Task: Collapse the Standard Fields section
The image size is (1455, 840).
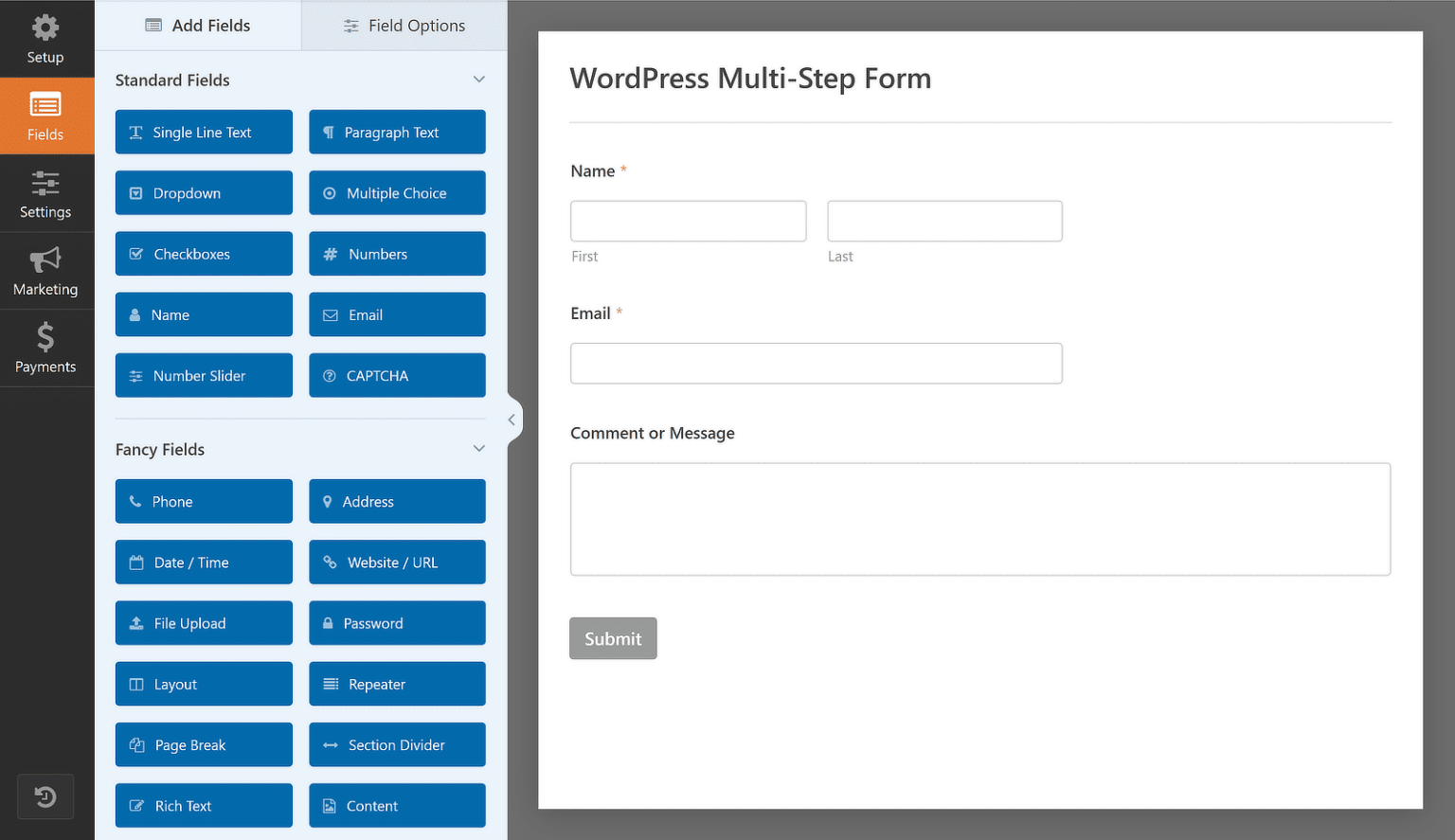Action: click(479, 79)
